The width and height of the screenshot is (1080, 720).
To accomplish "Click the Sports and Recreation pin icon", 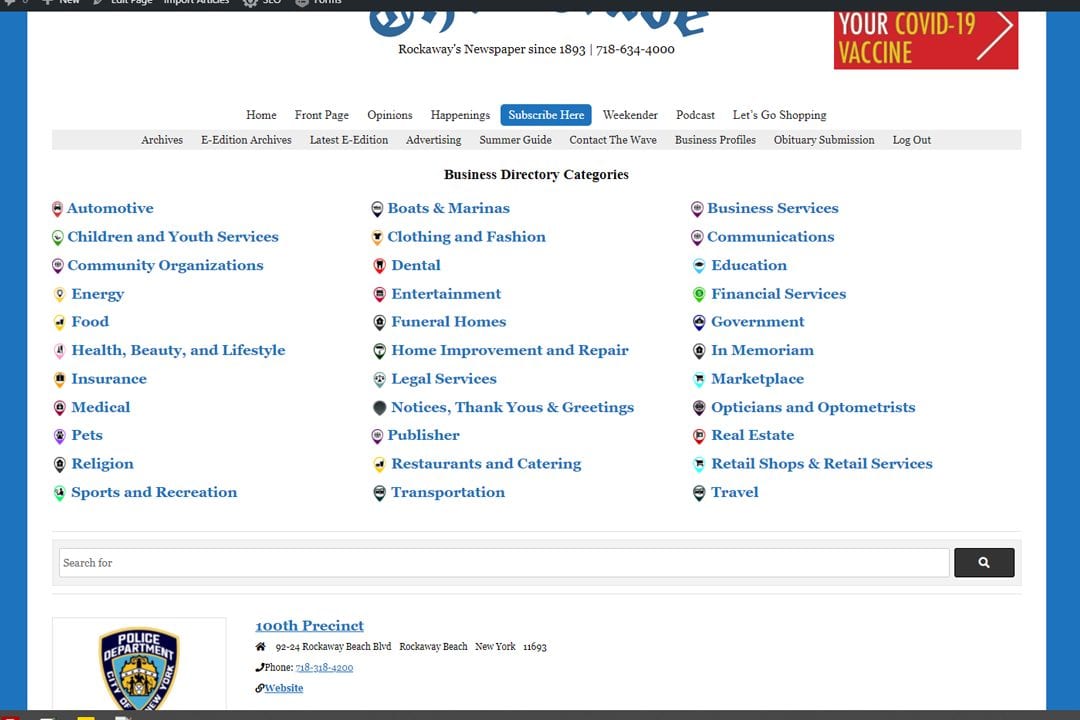I will 59,493.
